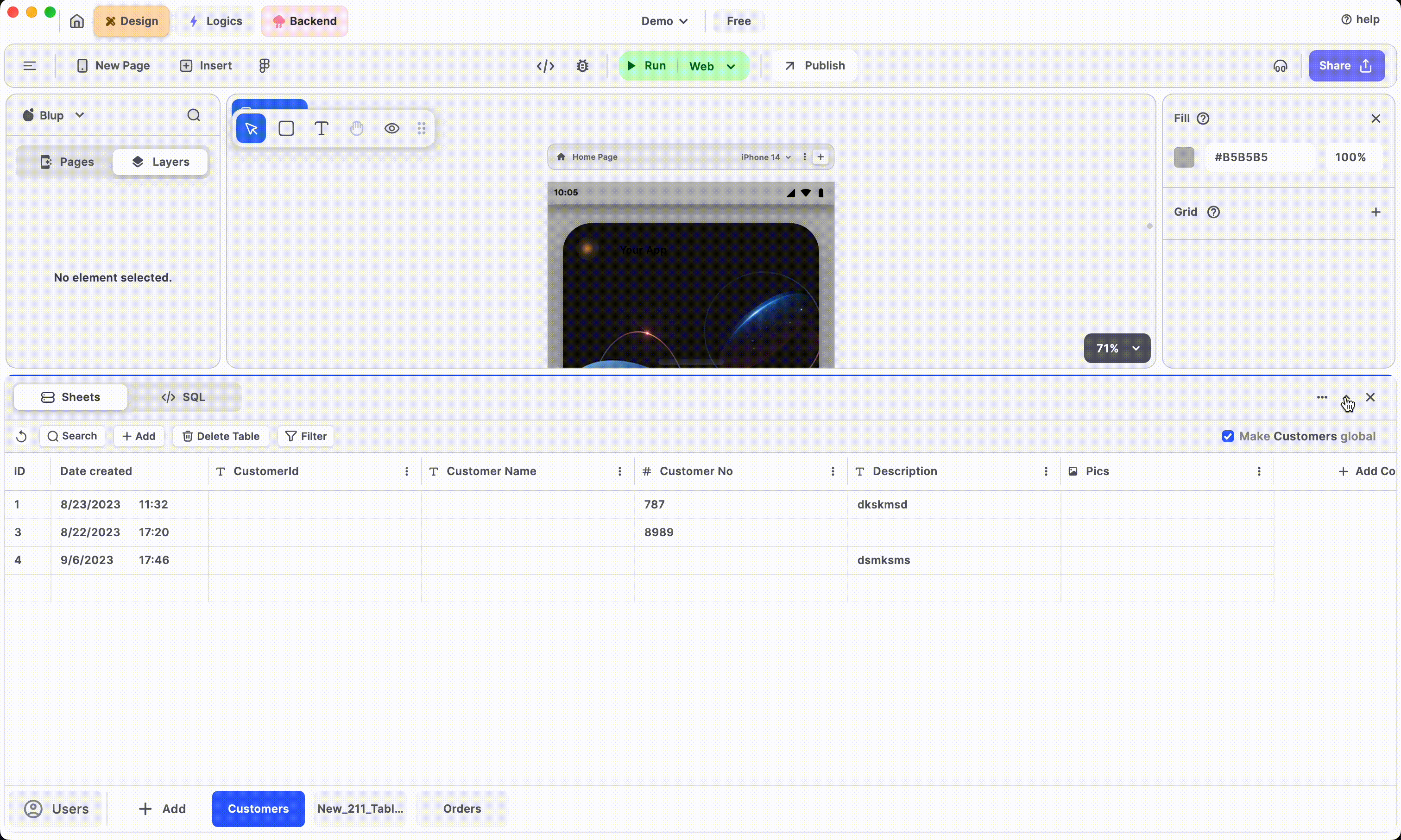Toggle the preview eye icon
The width and height of the screenshot is (1401, 840).
click(x=391, y=128)
